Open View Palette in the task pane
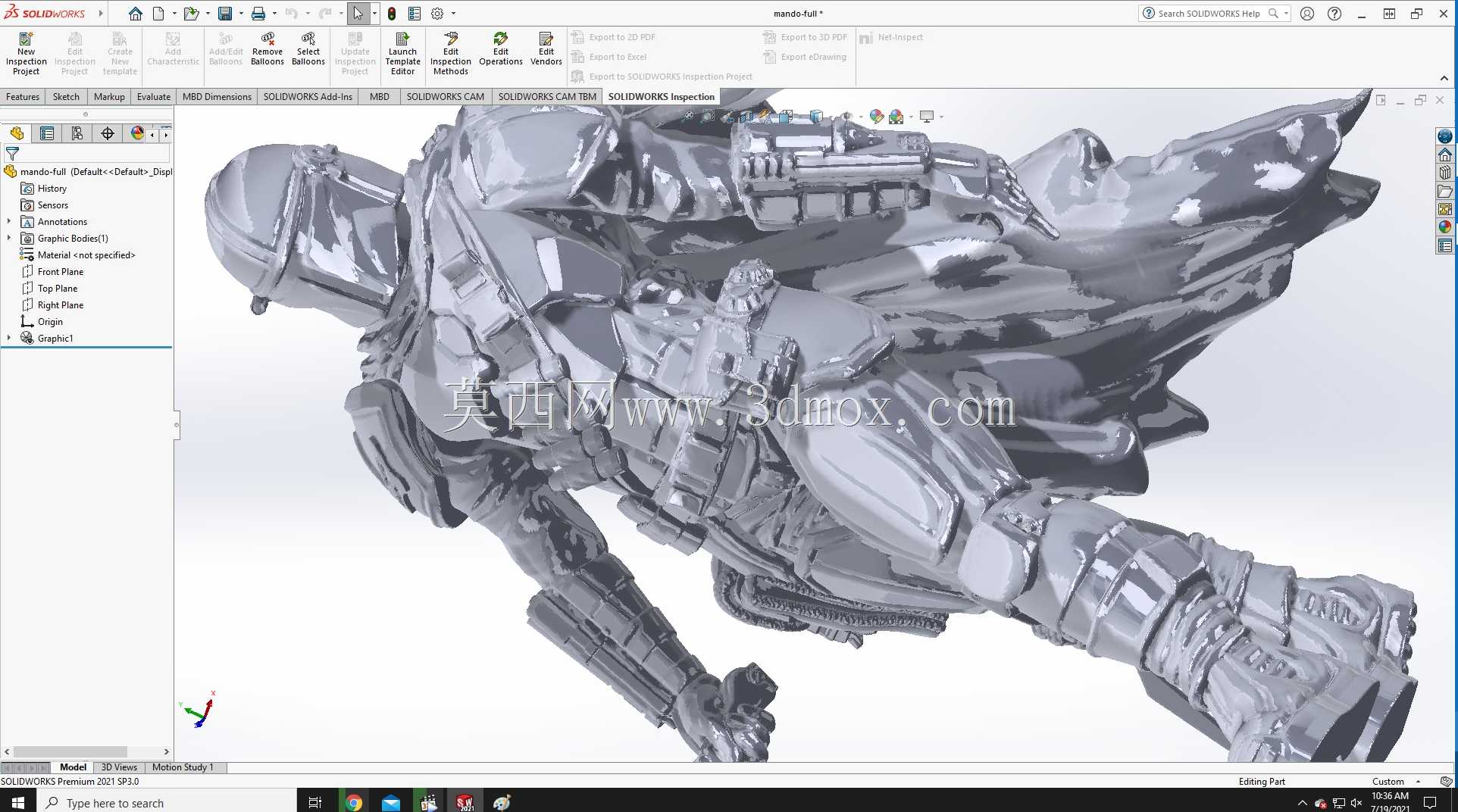 [x=1445, y=209]
